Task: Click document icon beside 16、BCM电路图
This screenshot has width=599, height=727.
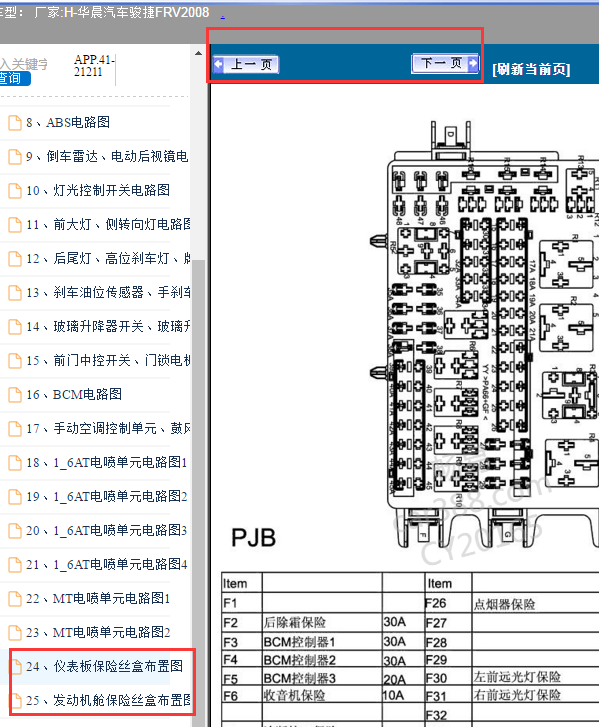Action: [x=15, y=395]
